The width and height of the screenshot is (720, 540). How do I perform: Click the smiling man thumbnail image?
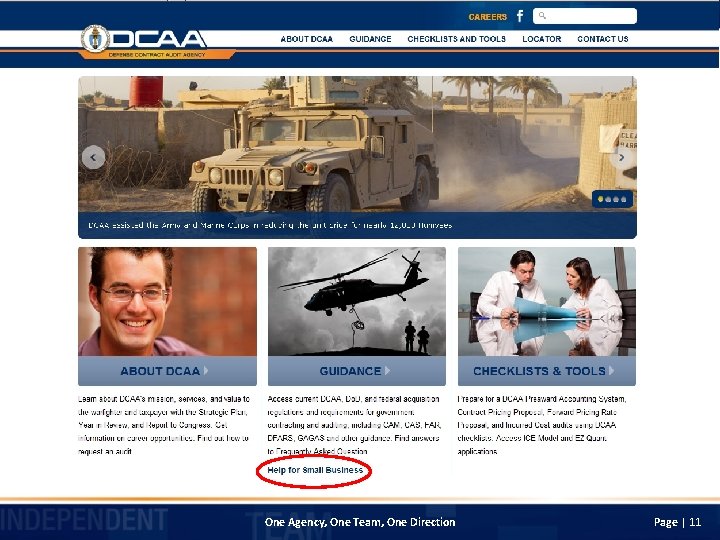[168, 302]
